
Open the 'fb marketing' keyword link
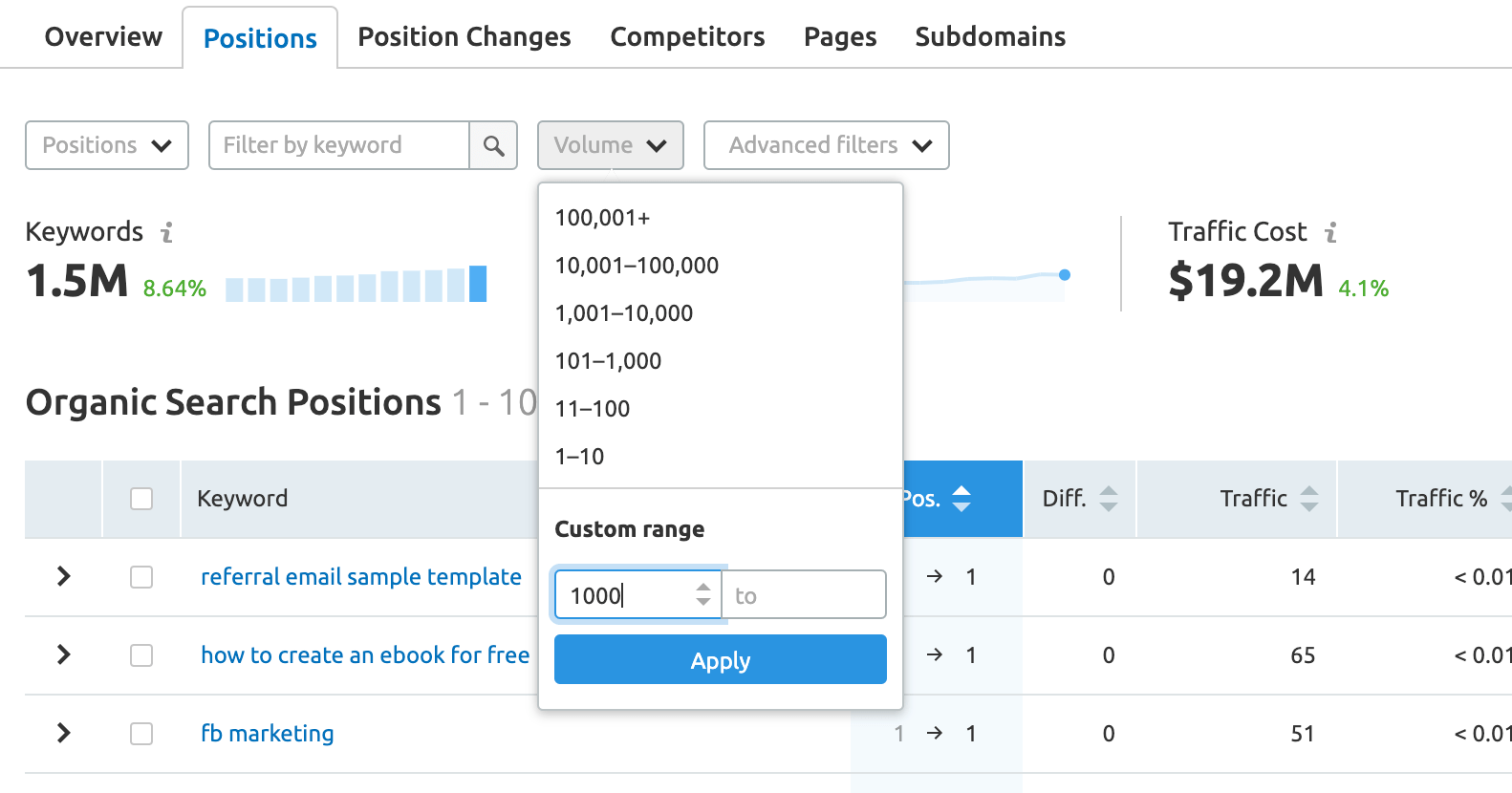[x=267, y=734]
